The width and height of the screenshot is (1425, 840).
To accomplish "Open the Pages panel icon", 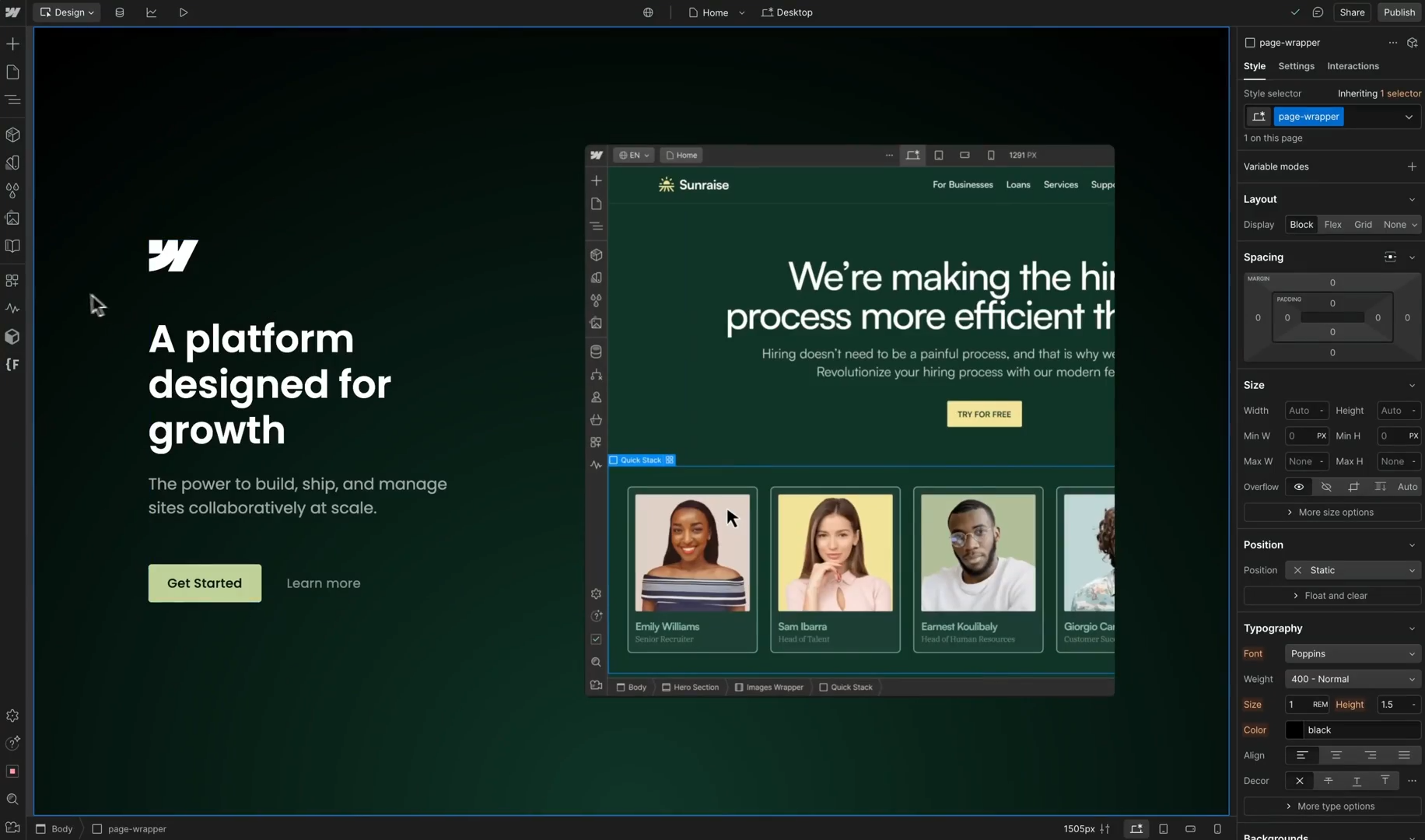I will click(12, 72).
